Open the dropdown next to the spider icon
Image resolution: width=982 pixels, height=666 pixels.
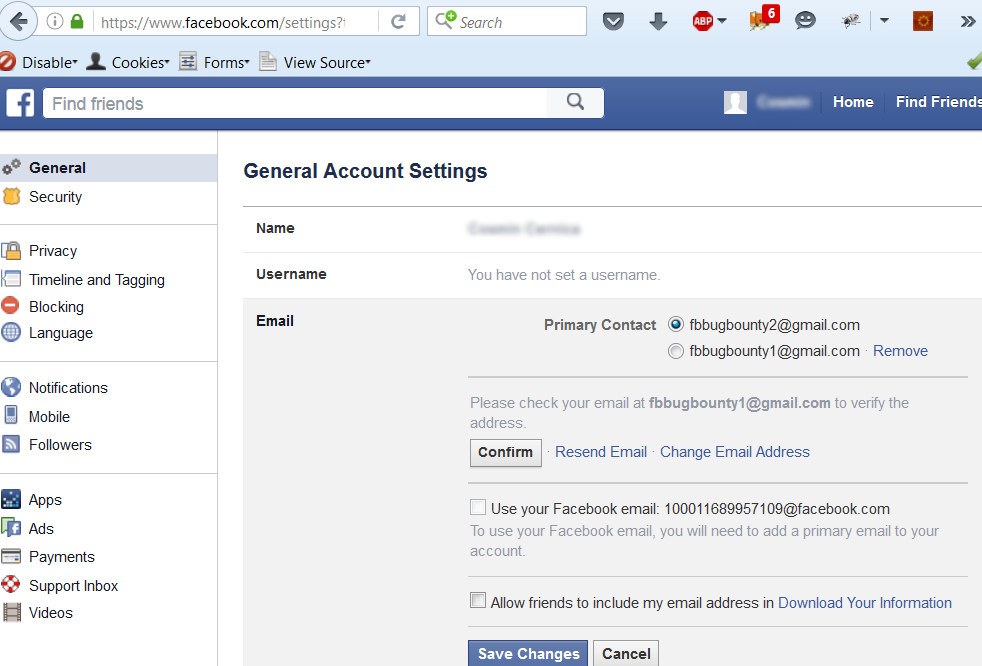(884, 21)
